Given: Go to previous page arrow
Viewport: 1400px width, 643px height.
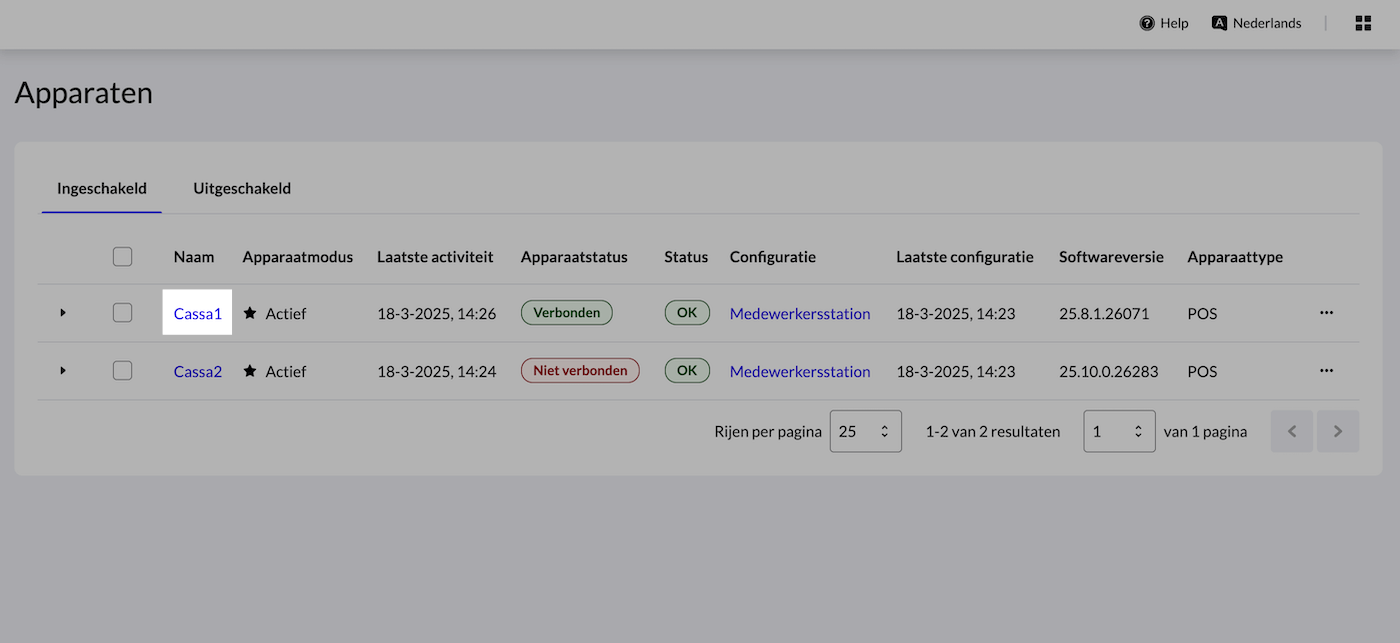Looking at the screenshot, I should pyautogui.click(x=1292, y=431).
